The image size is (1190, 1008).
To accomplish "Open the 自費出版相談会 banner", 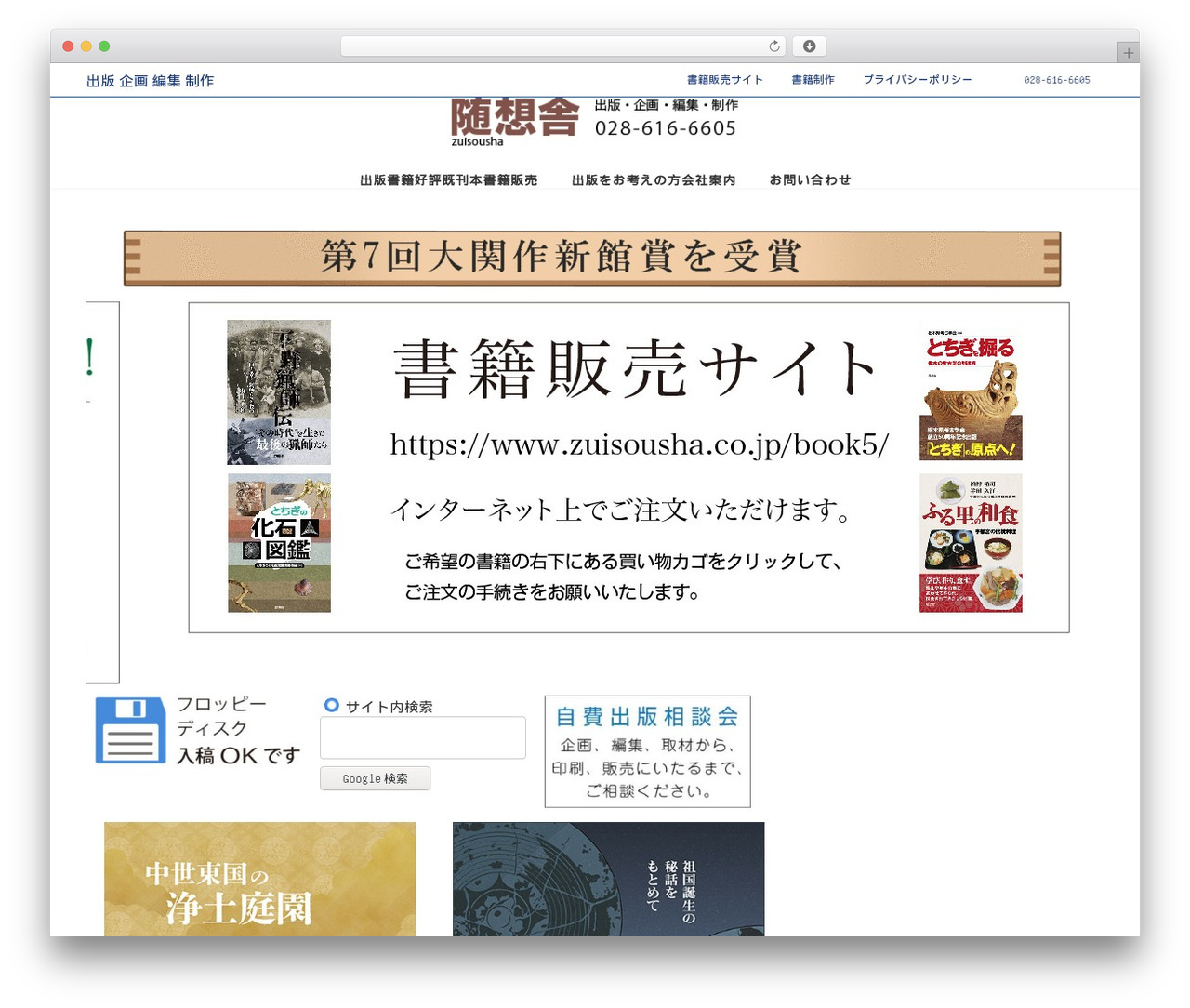I will point(648,751).
